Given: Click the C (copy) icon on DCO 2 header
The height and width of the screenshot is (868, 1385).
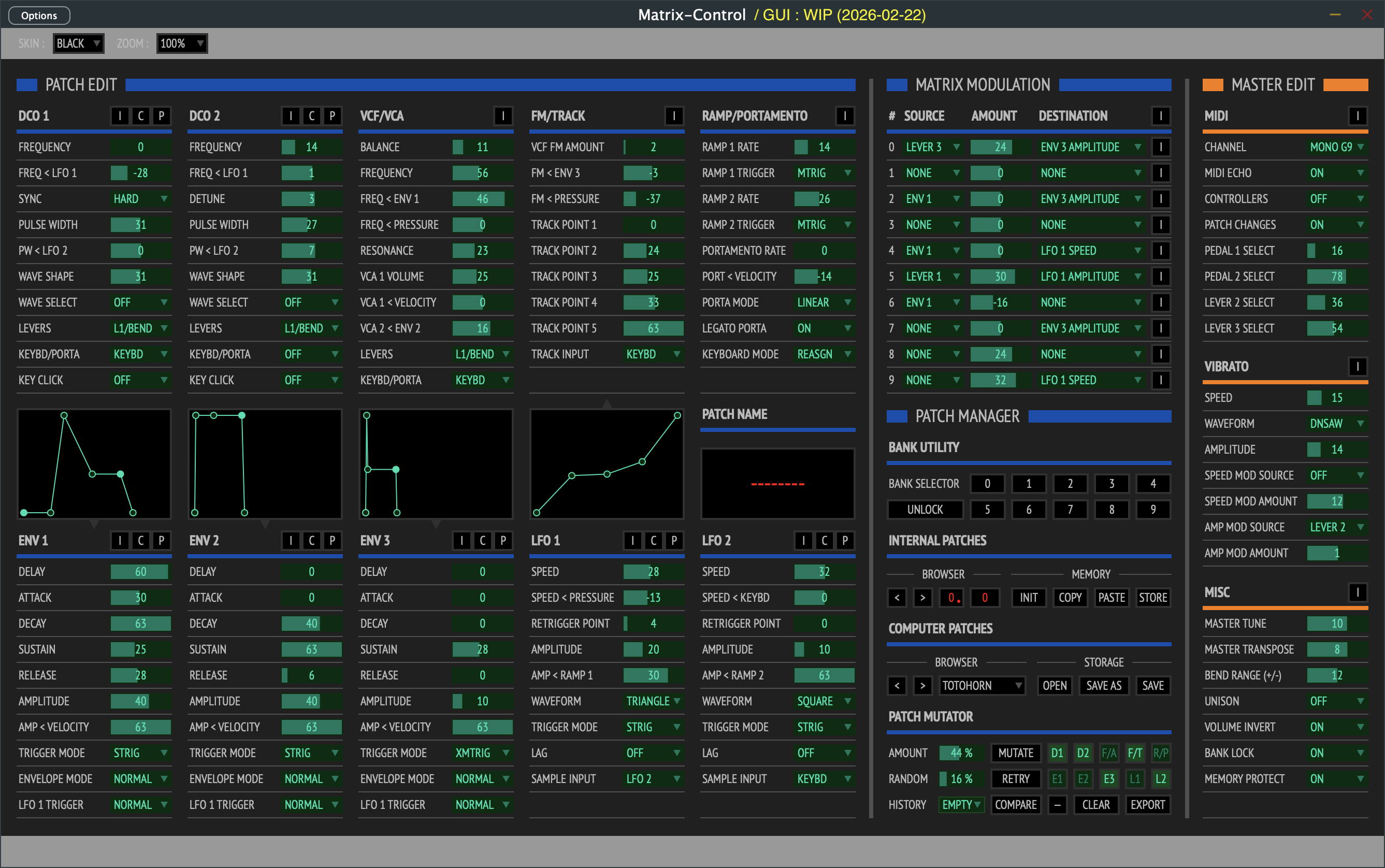Looking at the screenshot, I should 311,115.
